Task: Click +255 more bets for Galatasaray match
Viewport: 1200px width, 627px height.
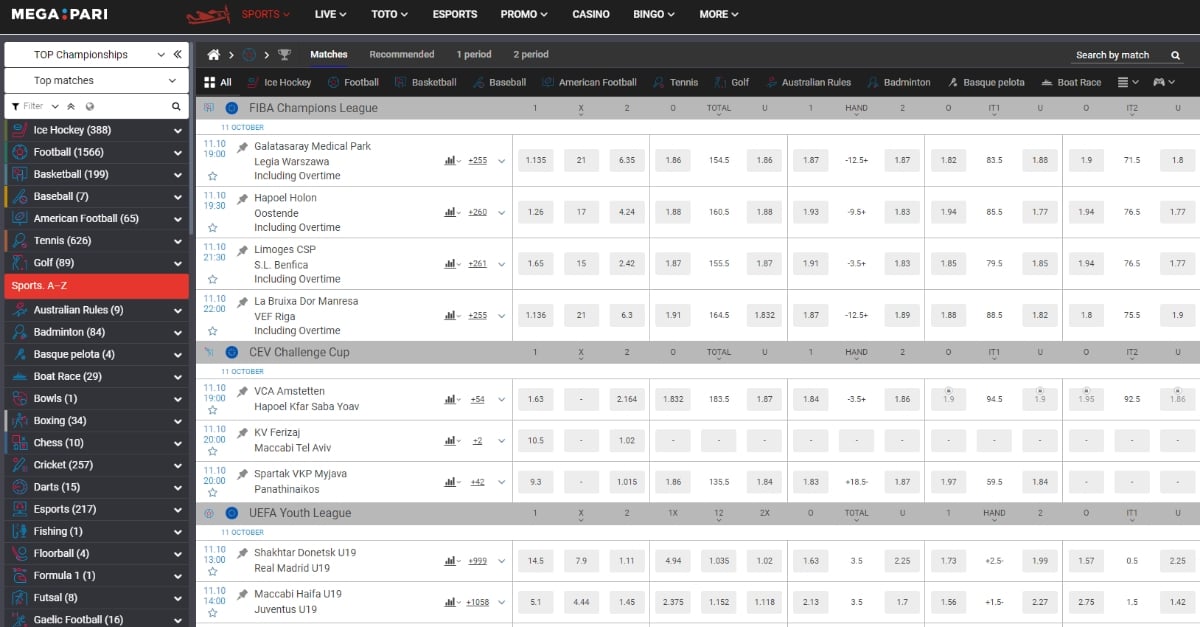Action: (478, 160)
